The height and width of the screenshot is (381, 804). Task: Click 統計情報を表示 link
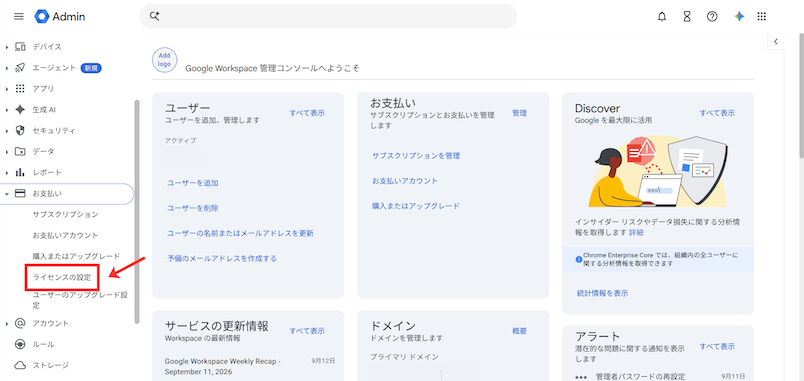click(x=602, y=293)
